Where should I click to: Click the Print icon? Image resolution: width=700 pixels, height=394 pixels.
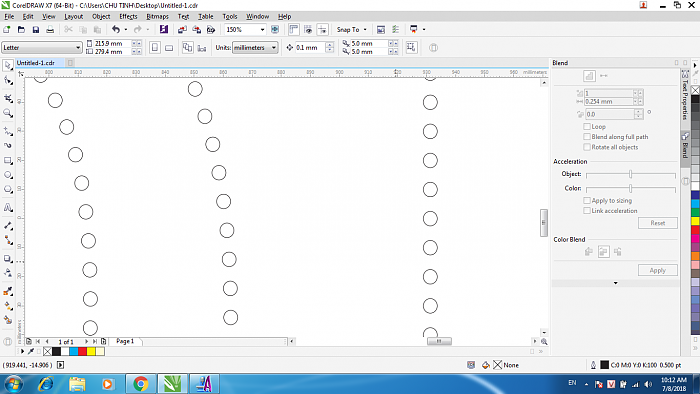point(50,29)
